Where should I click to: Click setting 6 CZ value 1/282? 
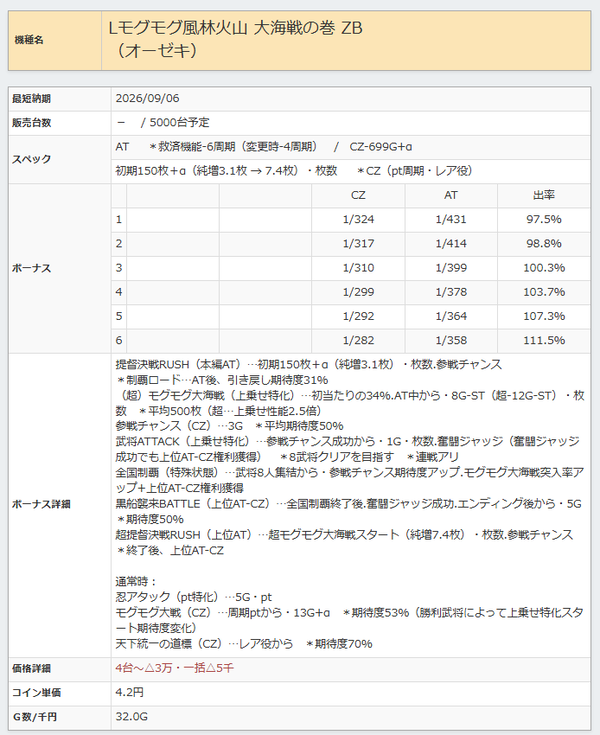pyautogui.click(x=358, y=341)
